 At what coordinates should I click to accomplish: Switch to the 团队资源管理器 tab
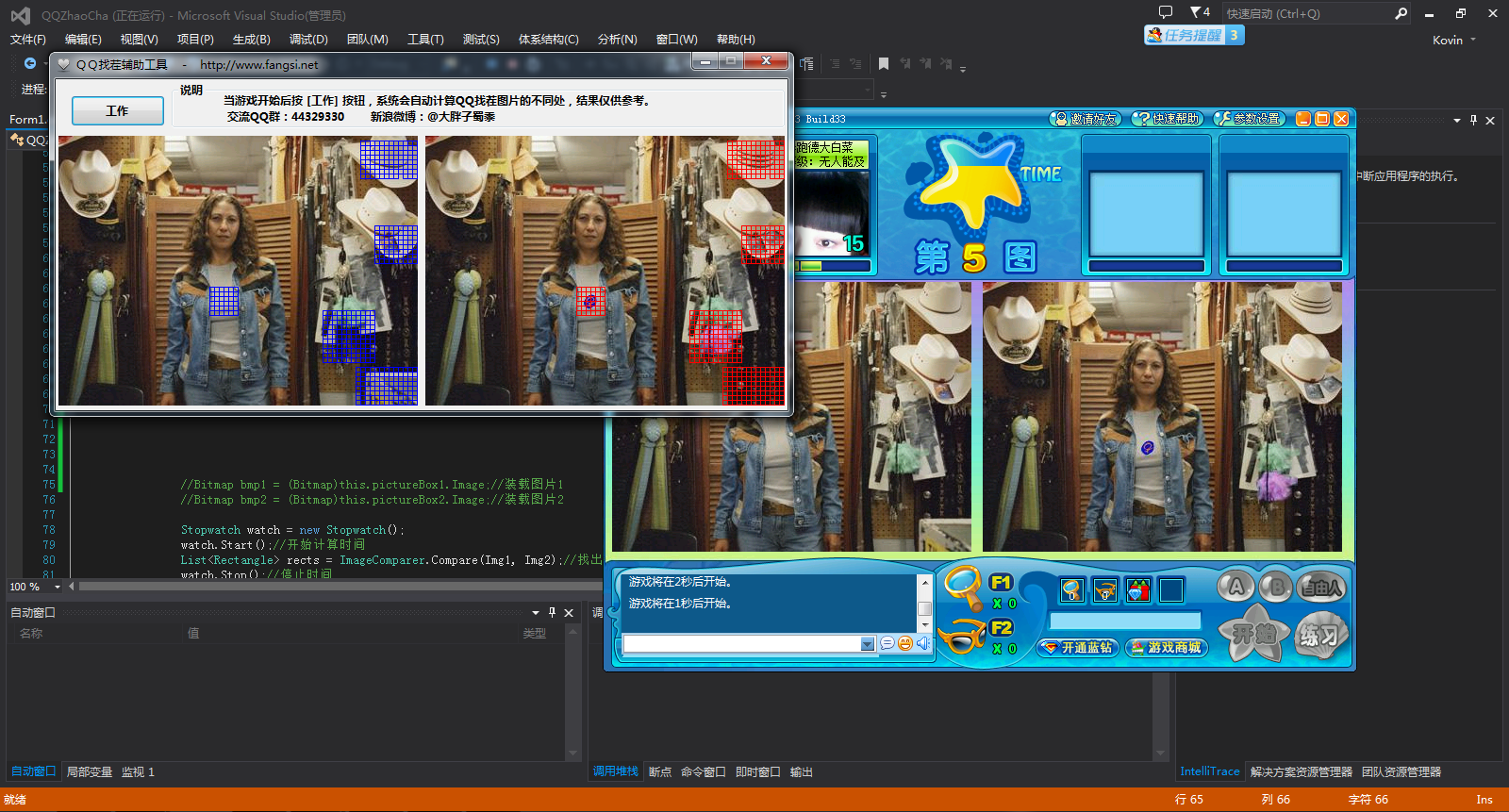[x=1401, y=771]
